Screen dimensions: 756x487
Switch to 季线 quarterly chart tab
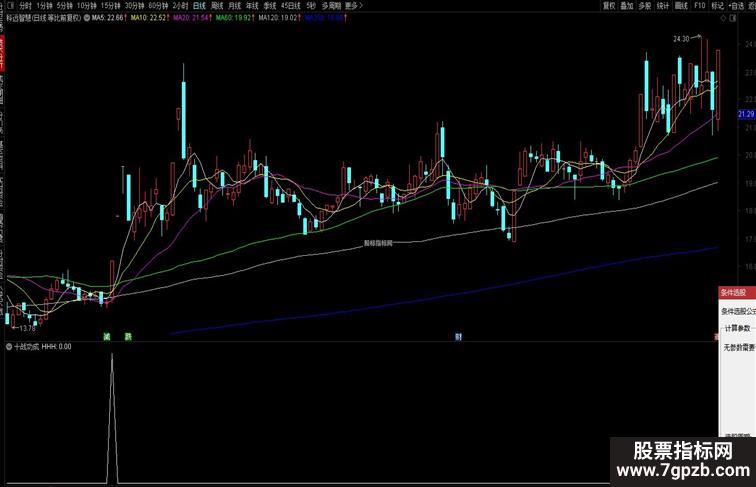270,6
